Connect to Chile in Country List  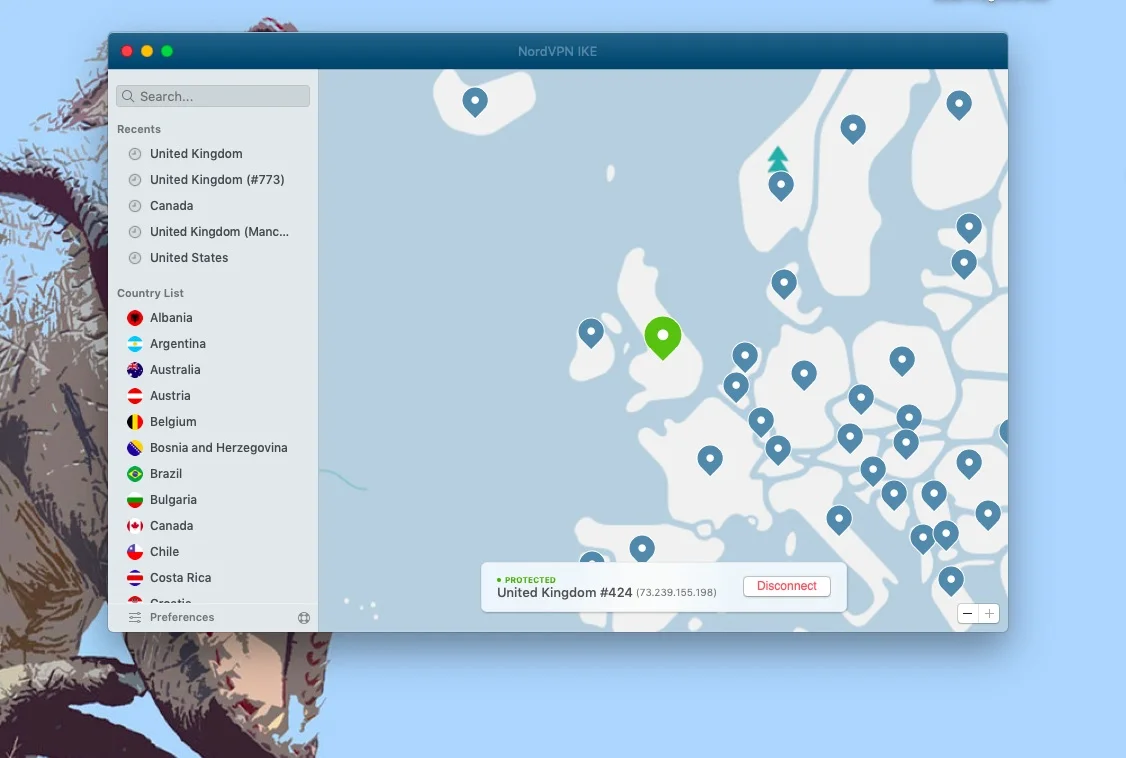point(164,552)
